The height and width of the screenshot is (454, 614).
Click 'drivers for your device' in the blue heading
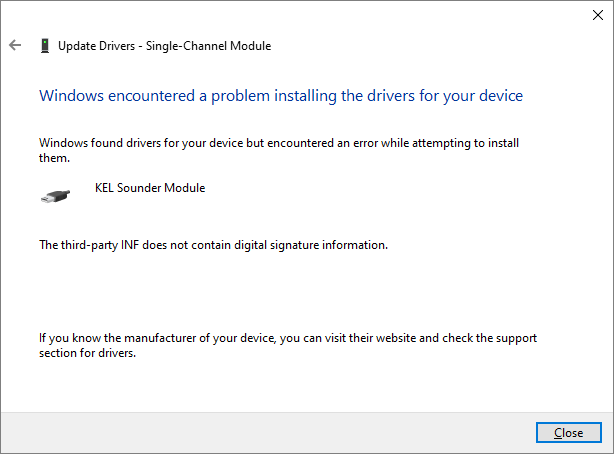pos(432,96)
